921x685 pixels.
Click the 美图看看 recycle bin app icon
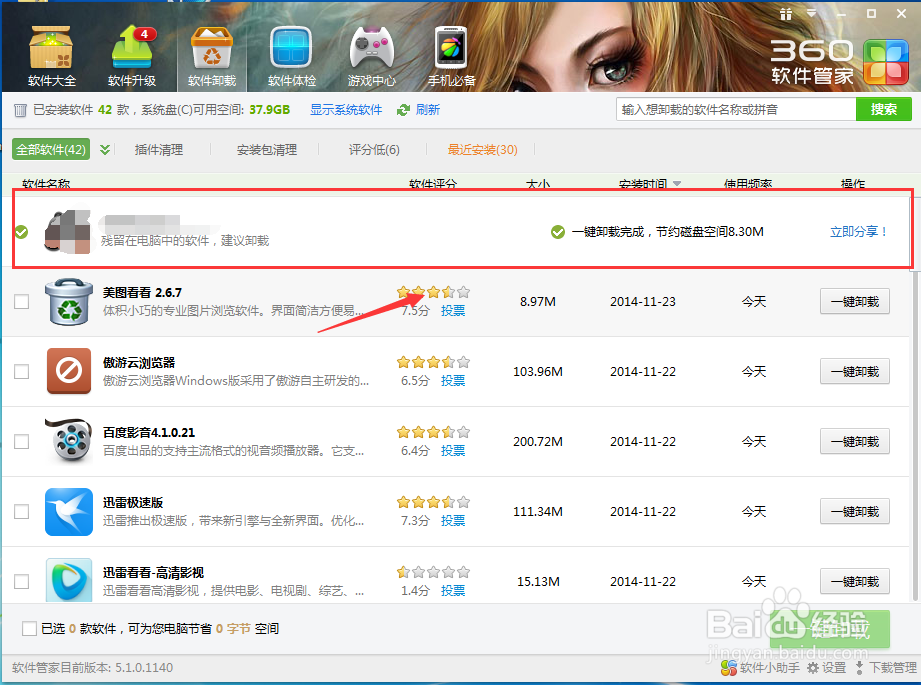pyautogui.click(x=69, y=302)
